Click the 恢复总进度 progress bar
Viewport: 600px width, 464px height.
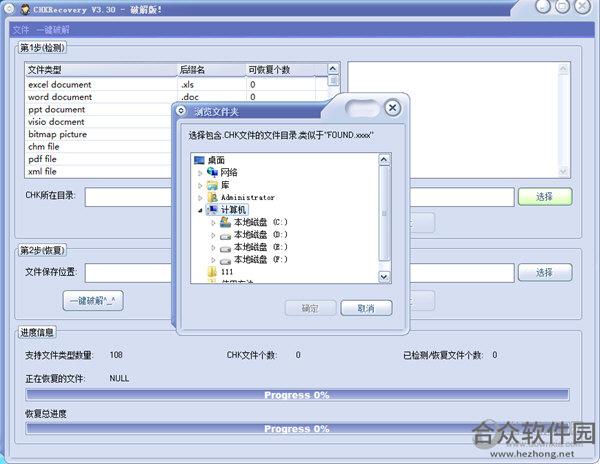click(297, 429)
